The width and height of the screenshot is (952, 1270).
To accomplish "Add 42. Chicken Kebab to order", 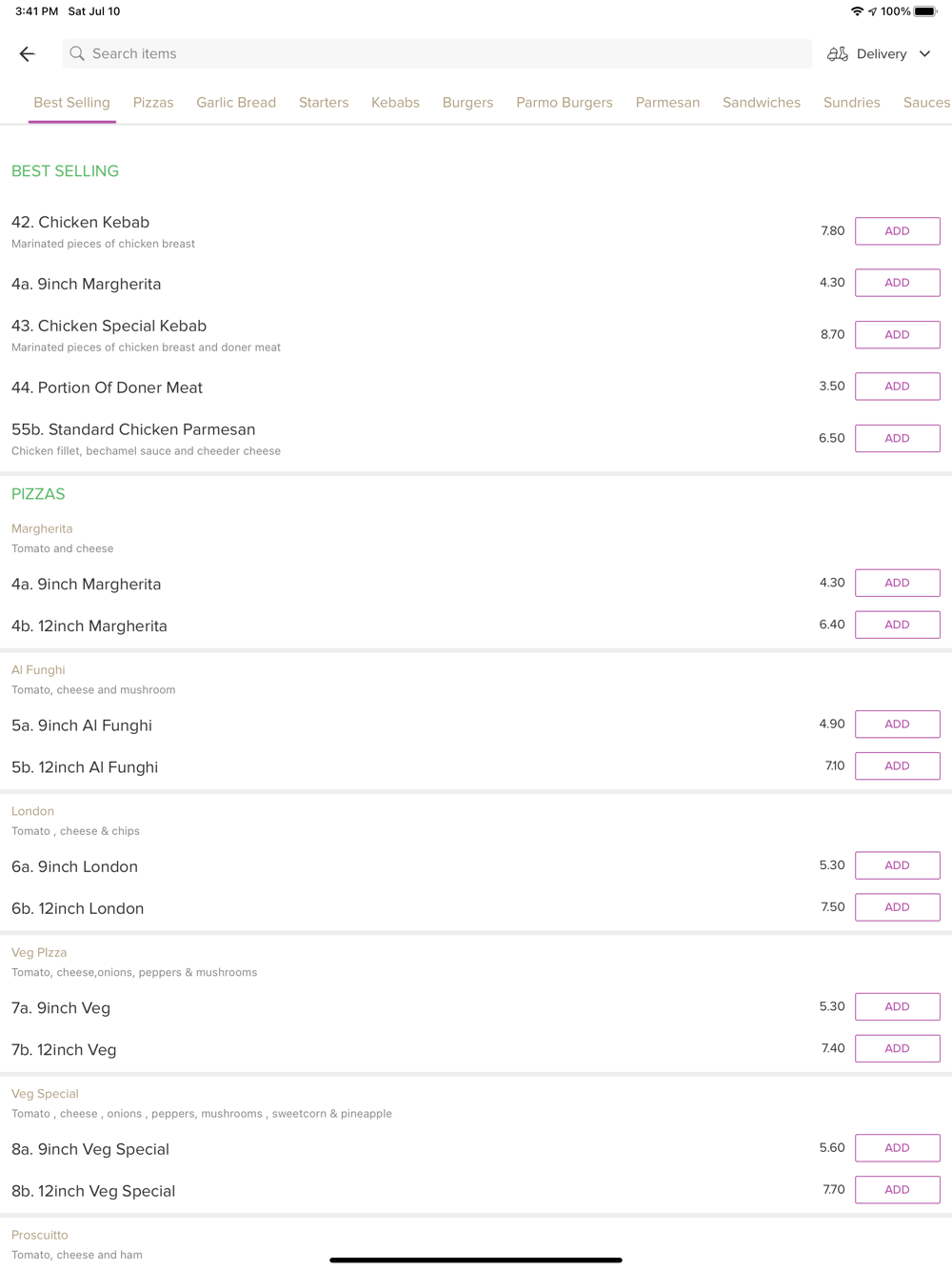I will [x=897, y=231].
